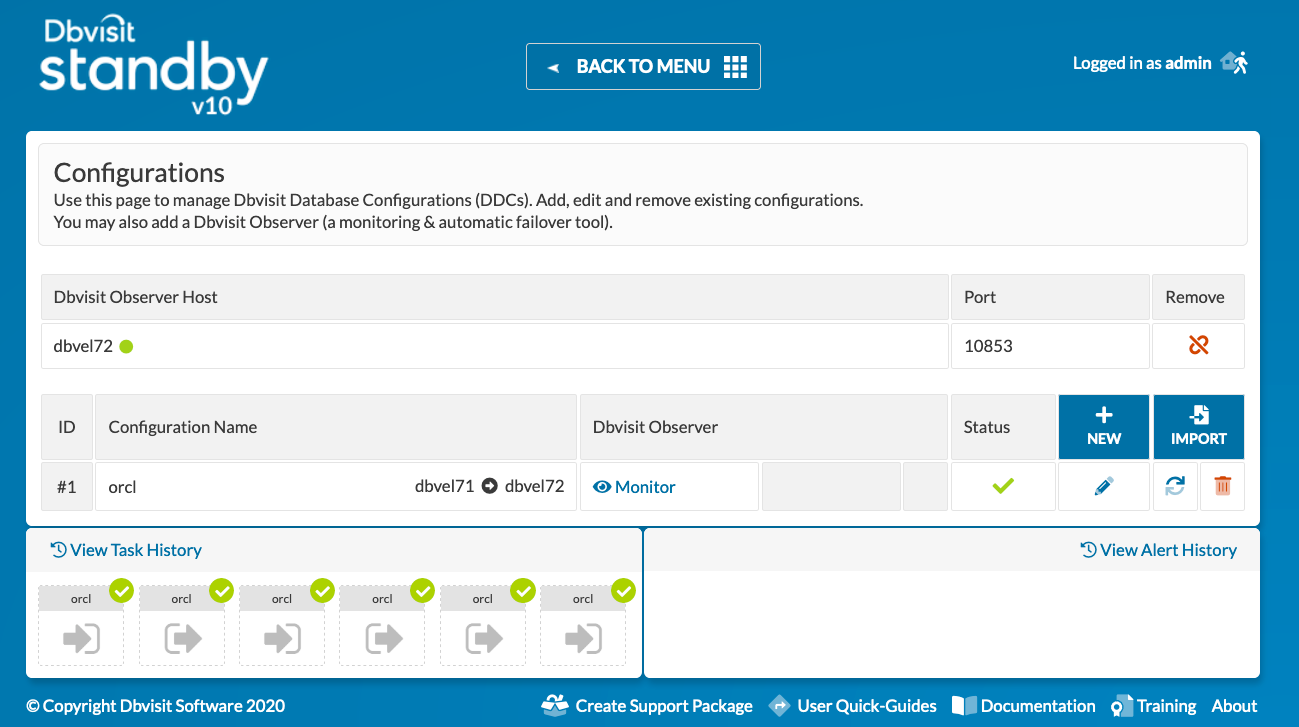Screen dimensions: 1299x727
Task: Open the About page
Action: (1234, 706)
